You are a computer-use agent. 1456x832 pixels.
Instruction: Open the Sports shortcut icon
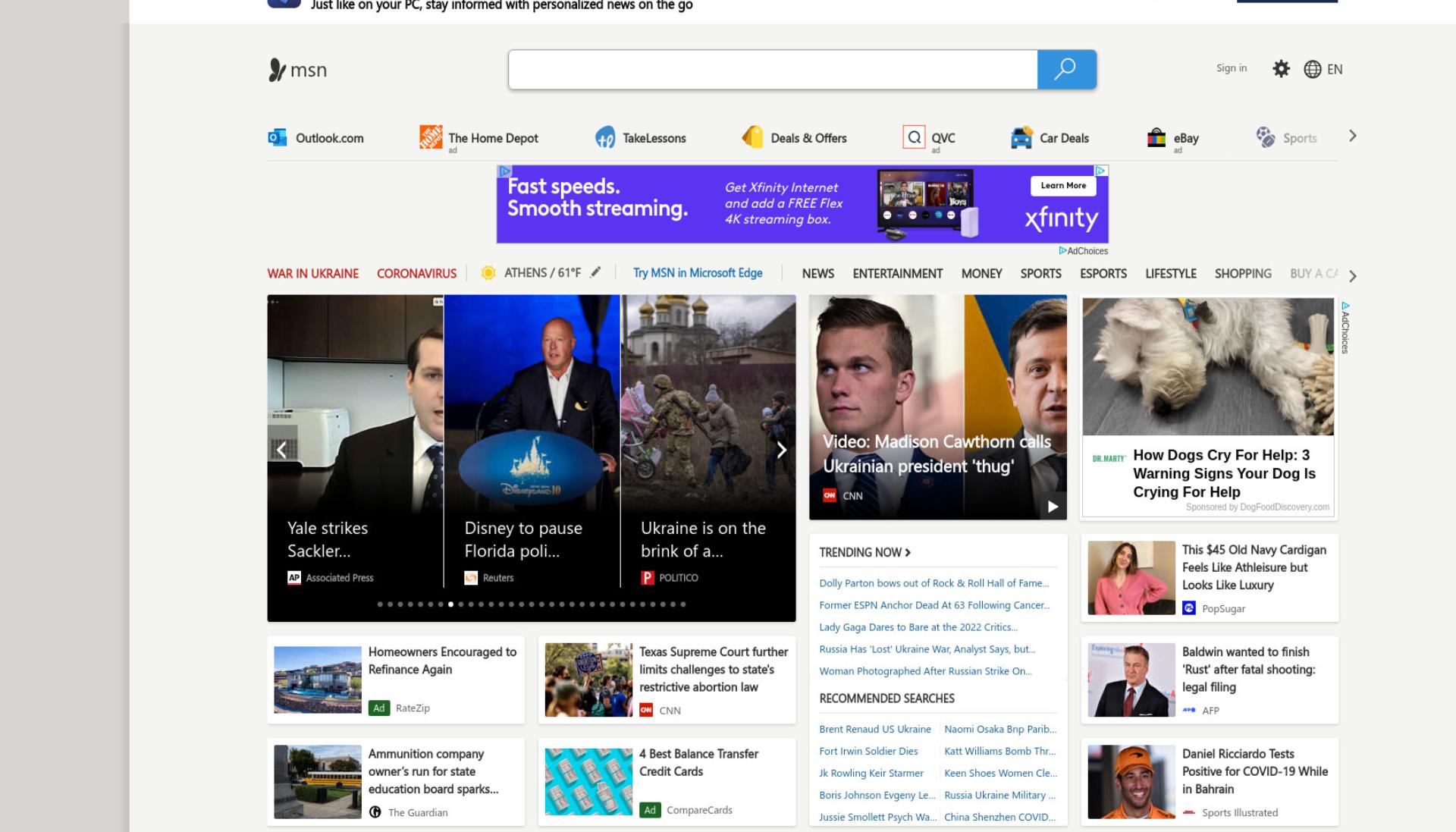(x=1266, y=137)
